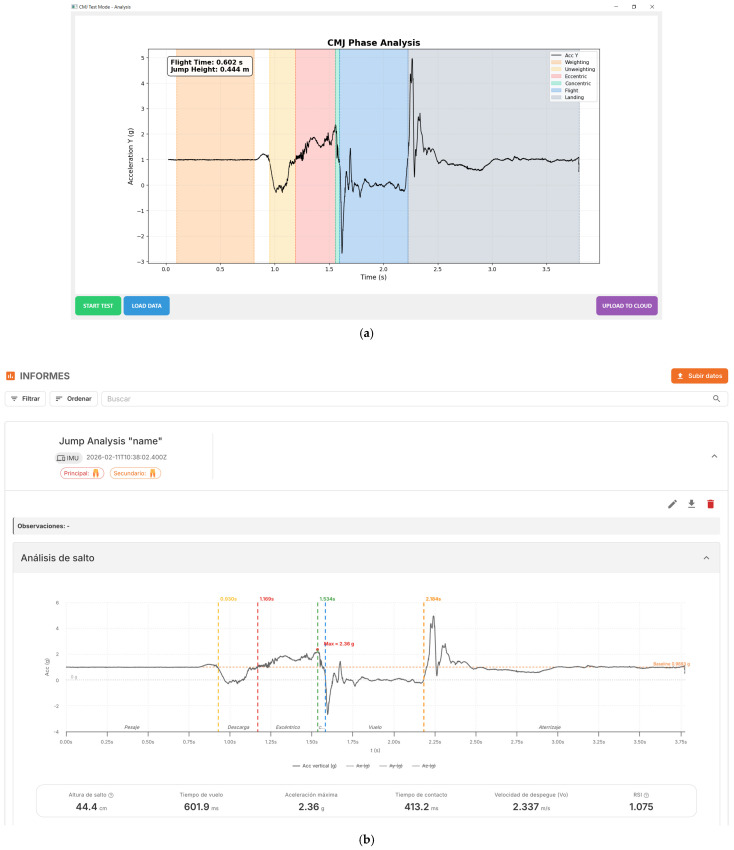Toggle the last struck-through legend series
734x850 pixels.
pyautogui.click(x=424, y=766)
